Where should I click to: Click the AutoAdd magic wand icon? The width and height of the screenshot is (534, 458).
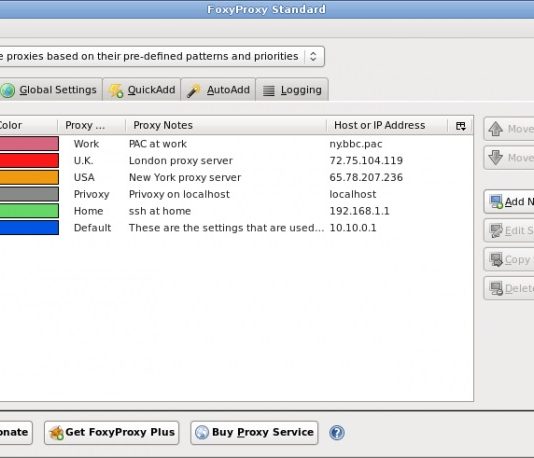(193, 91)
